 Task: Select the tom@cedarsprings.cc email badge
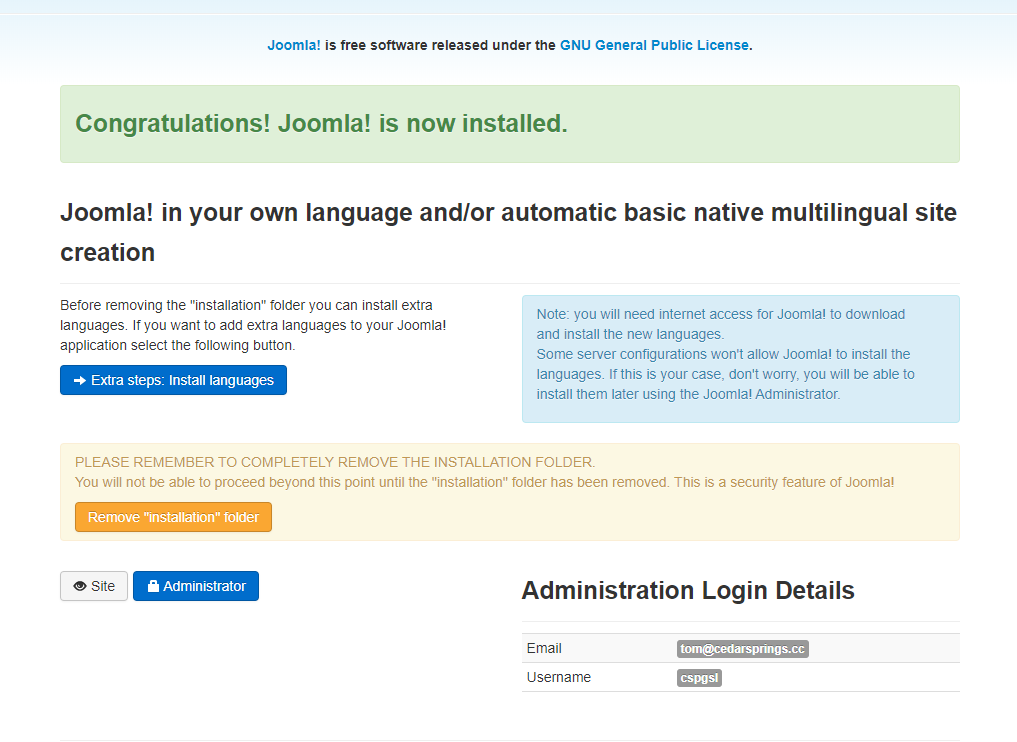[742, 648]
